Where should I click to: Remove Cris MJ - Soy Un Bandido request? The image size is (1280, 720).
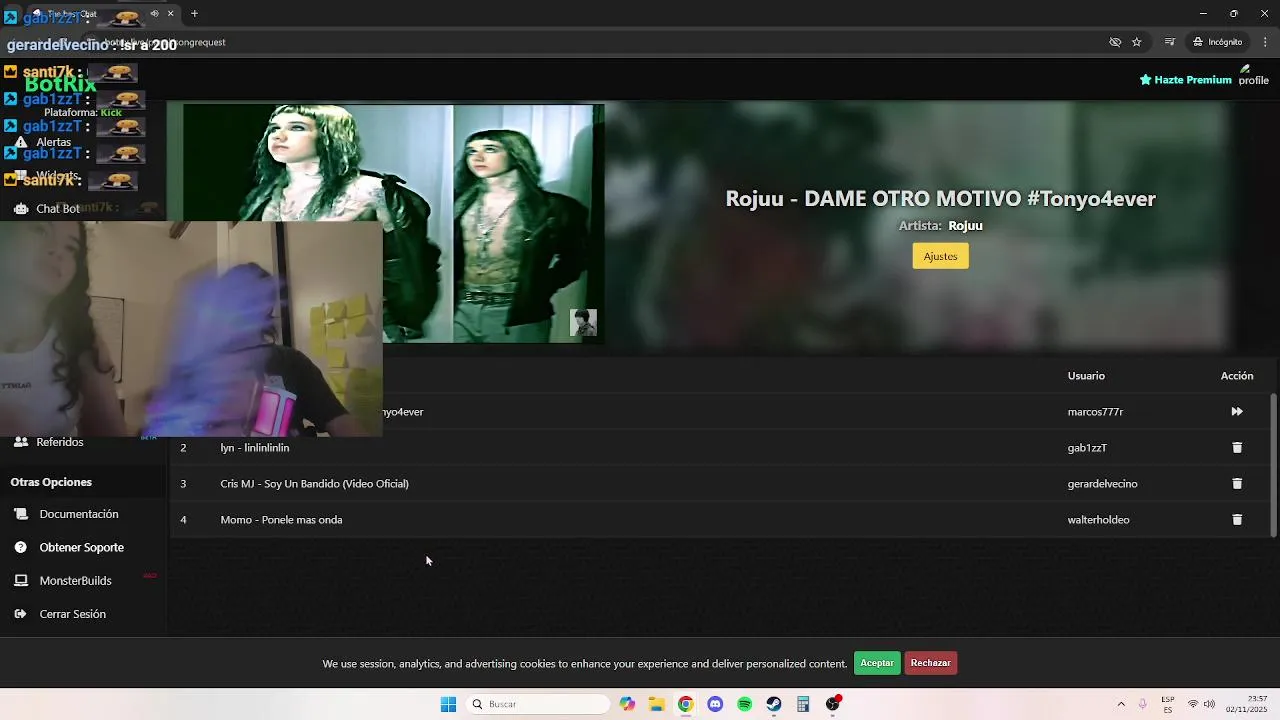[x=1237, y=484]
